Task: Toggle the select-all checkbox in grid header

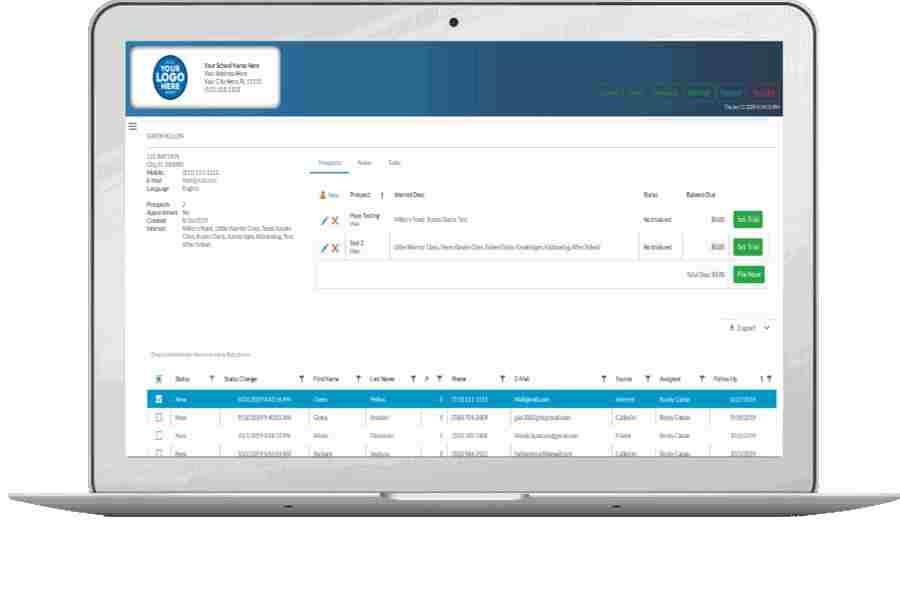Action: [x=159, y=379]
